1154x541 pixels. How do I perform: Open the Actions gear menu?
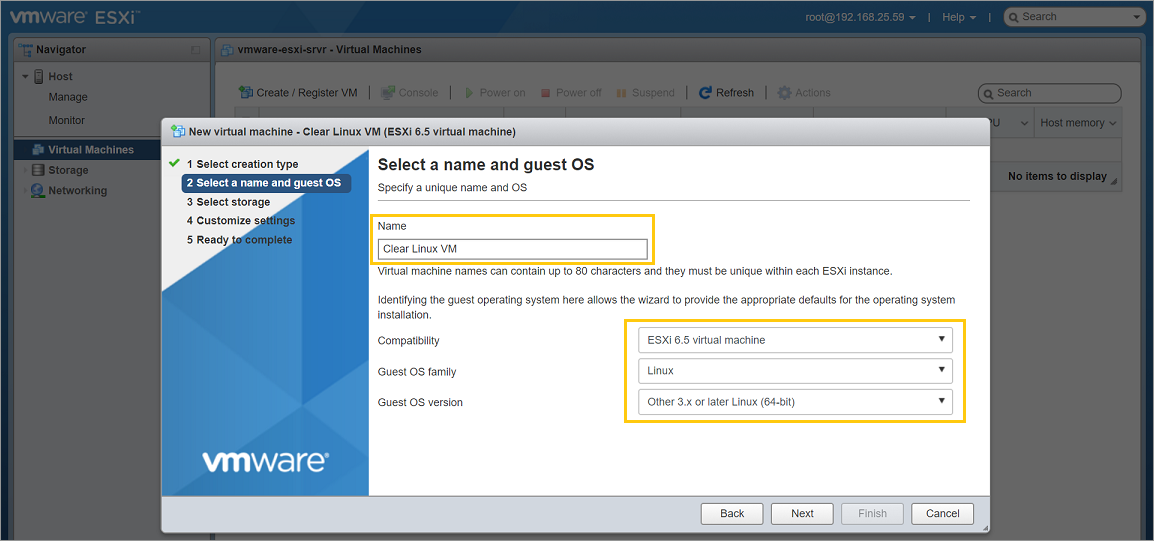pyautogui.click(x=785, y=93)
